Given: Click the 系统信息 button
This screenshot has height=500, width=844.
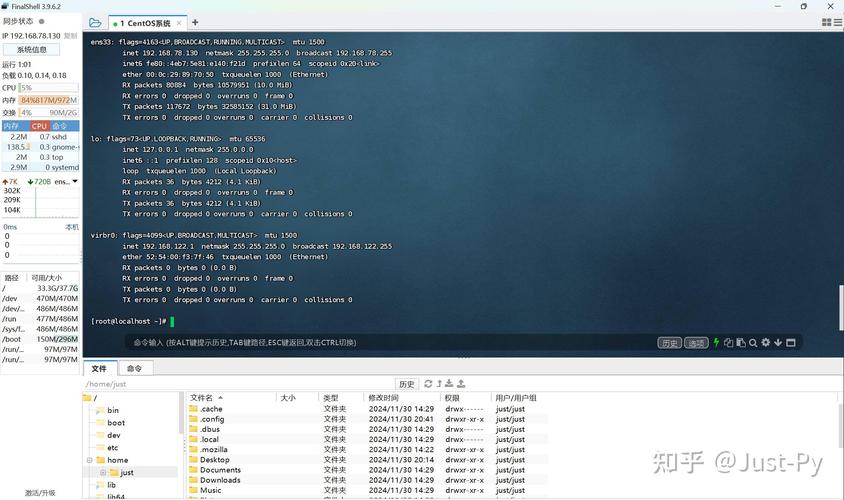Looking at the screenshot, I should 31,49.
